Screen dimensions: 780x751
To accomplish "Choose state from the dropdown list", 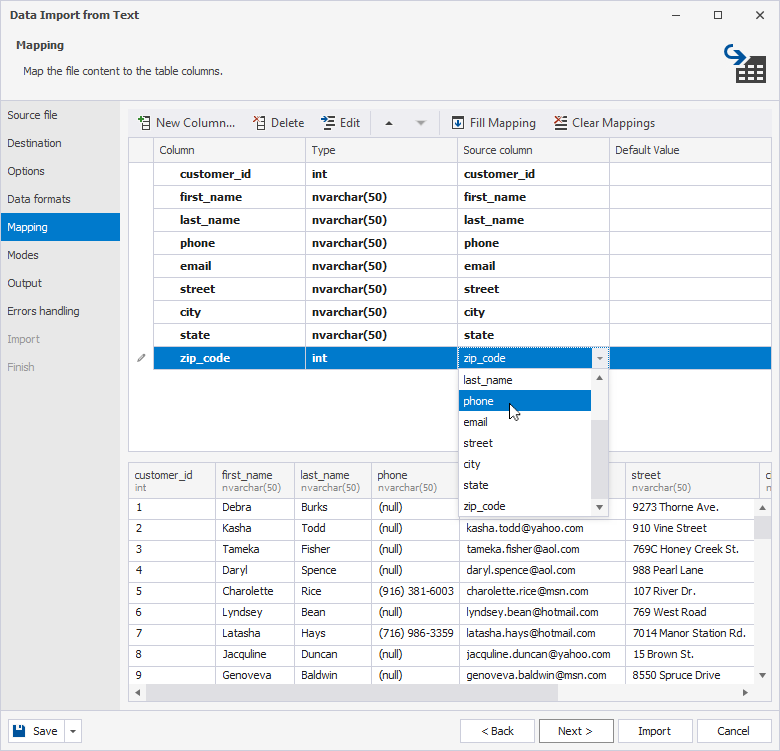I will (x=525, y=485).
